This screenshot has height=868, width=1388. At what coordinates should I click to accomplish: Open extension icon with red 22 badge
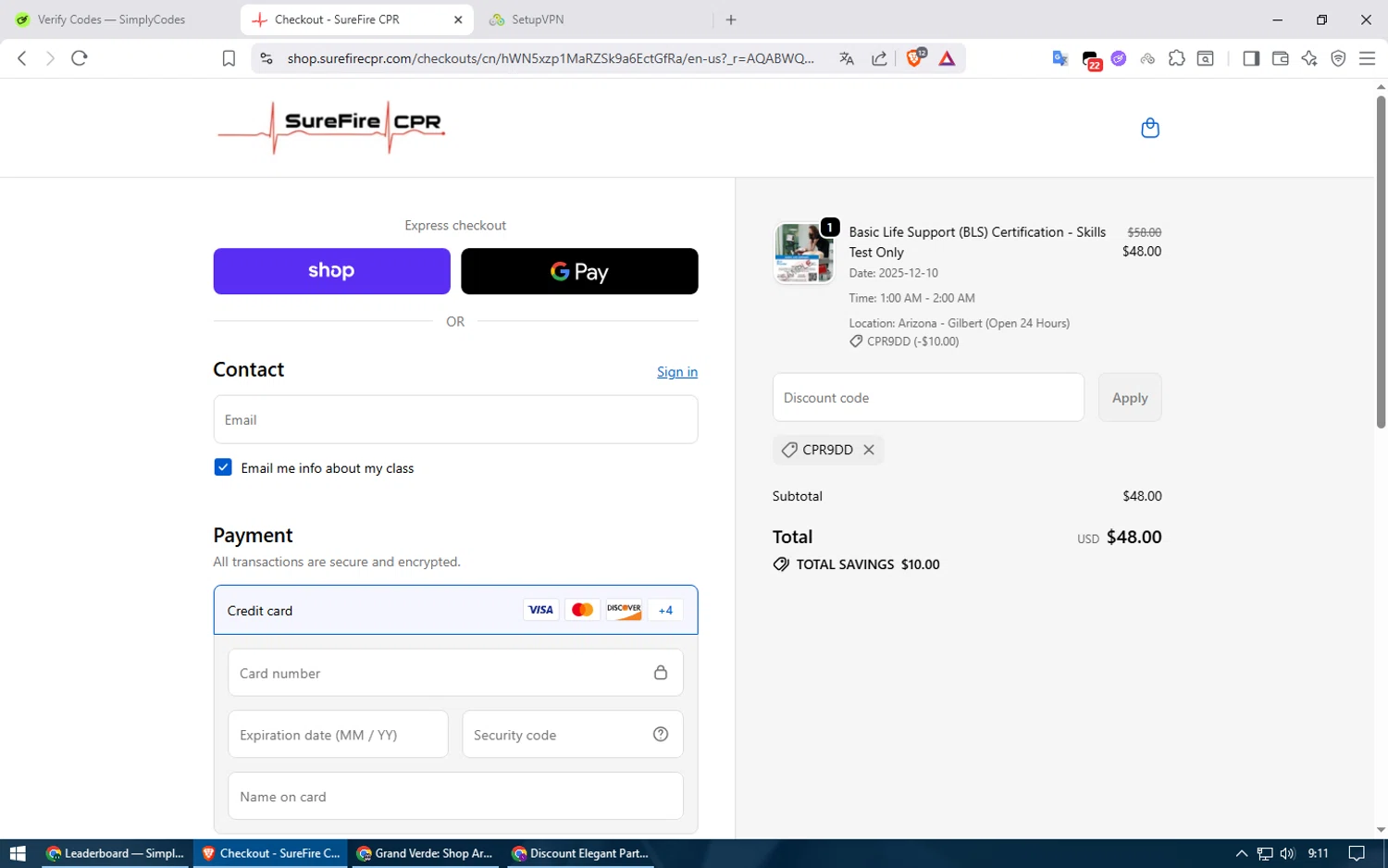coord(1091,60)
